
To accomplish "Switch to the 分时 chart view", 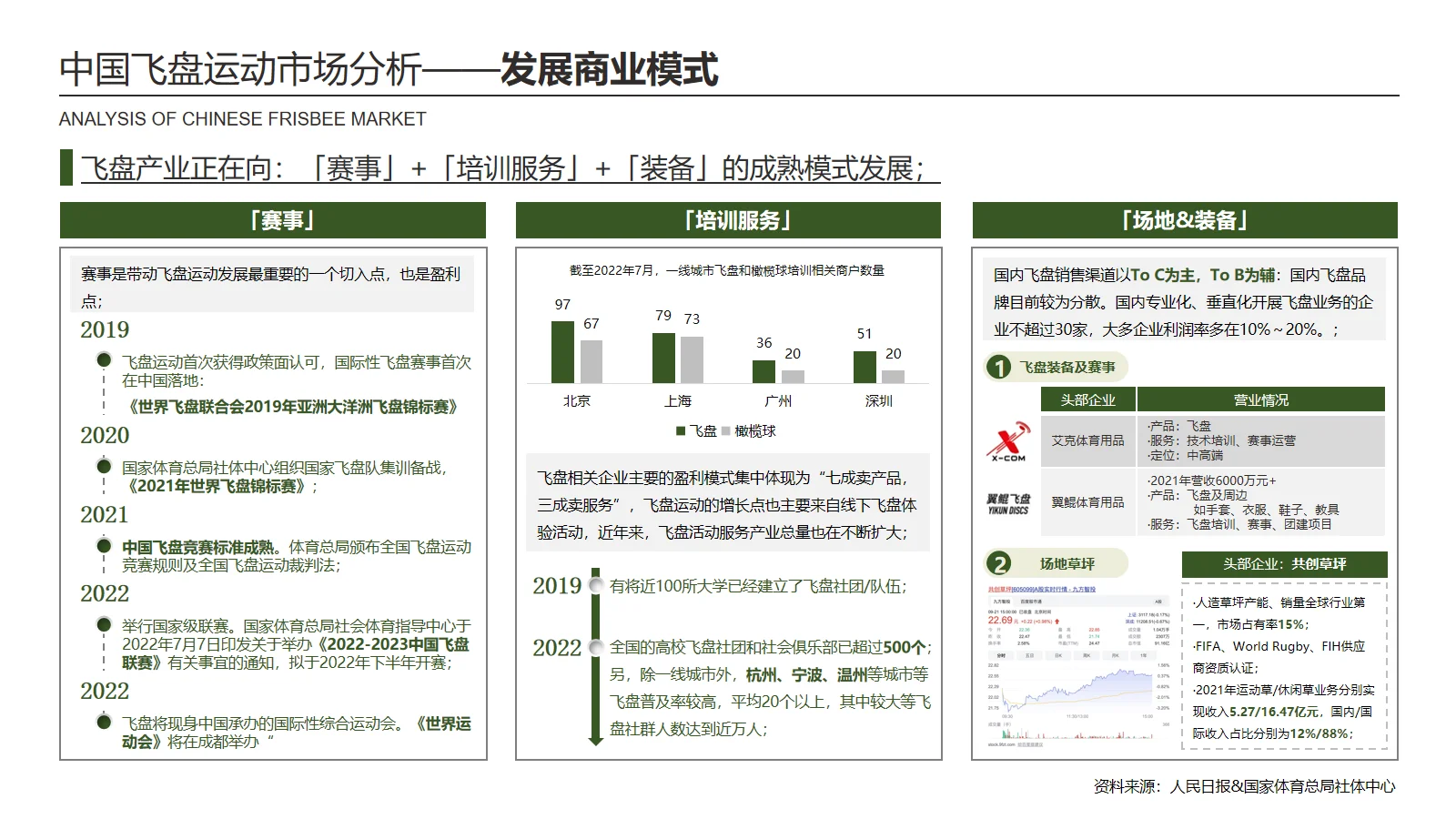I will [x=1001, y=655].
